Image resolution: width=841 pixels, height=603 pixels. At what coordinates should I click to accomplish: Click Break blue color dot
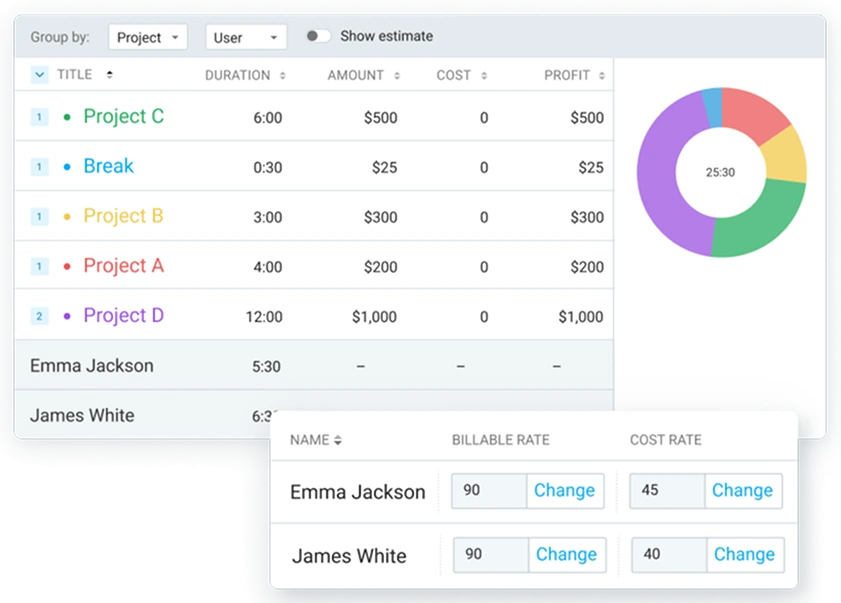click(67, 167)
